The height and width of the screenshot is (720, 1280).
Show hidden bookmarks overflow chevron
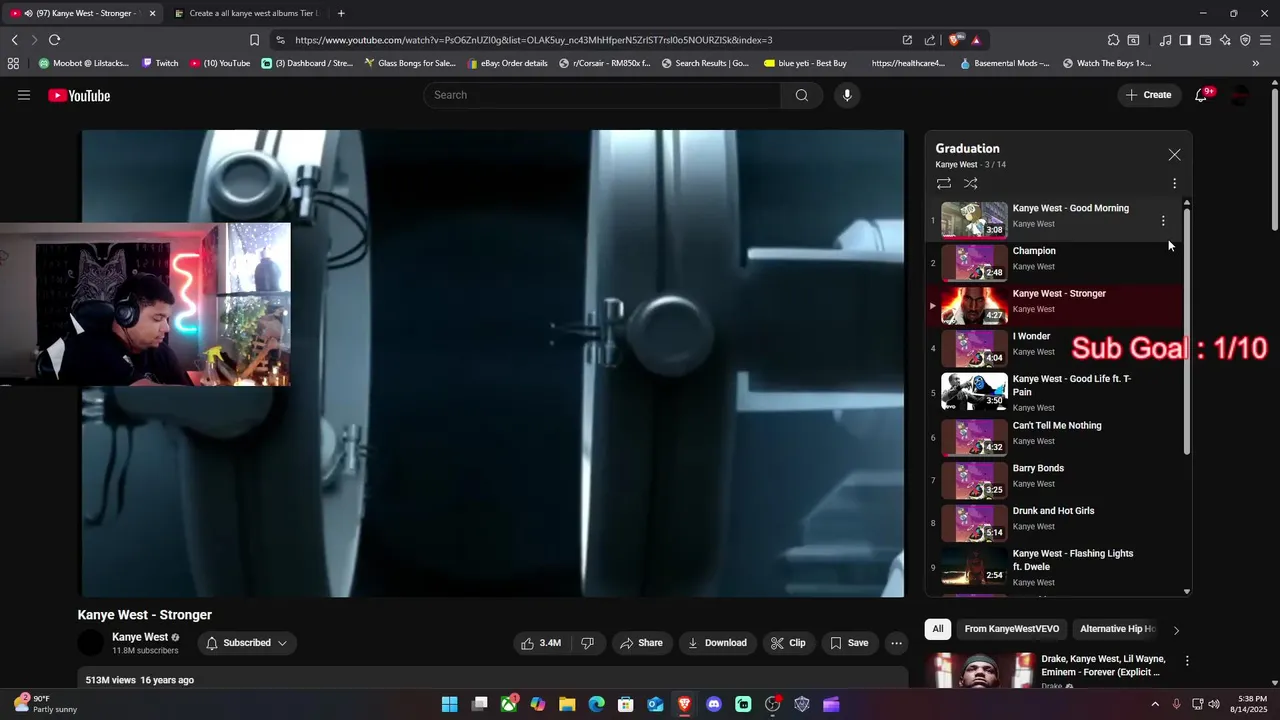(1256, 63)
